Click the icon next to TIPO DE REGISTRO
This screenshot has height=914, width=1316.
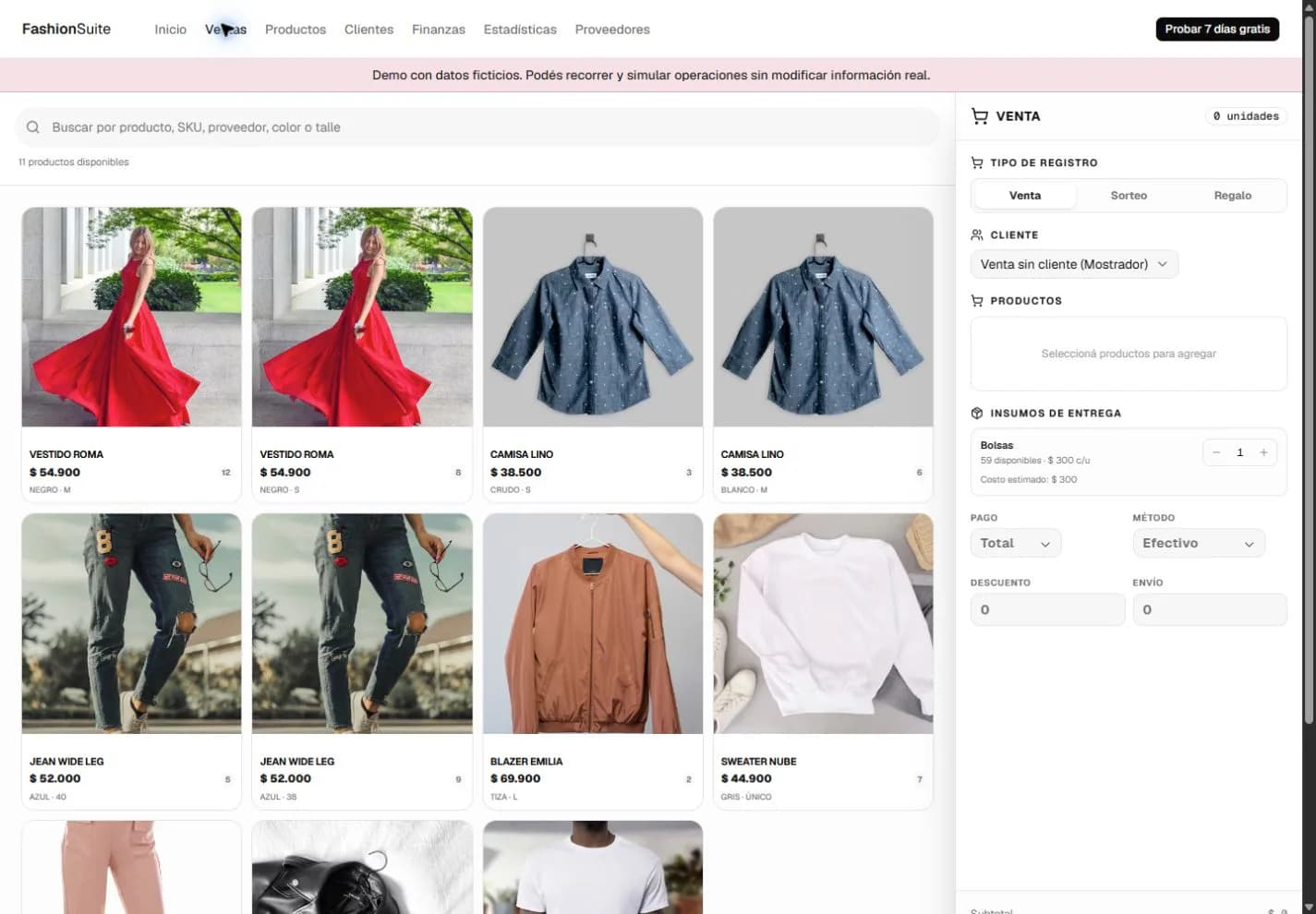pyautogui.click(x=977, y=162)
